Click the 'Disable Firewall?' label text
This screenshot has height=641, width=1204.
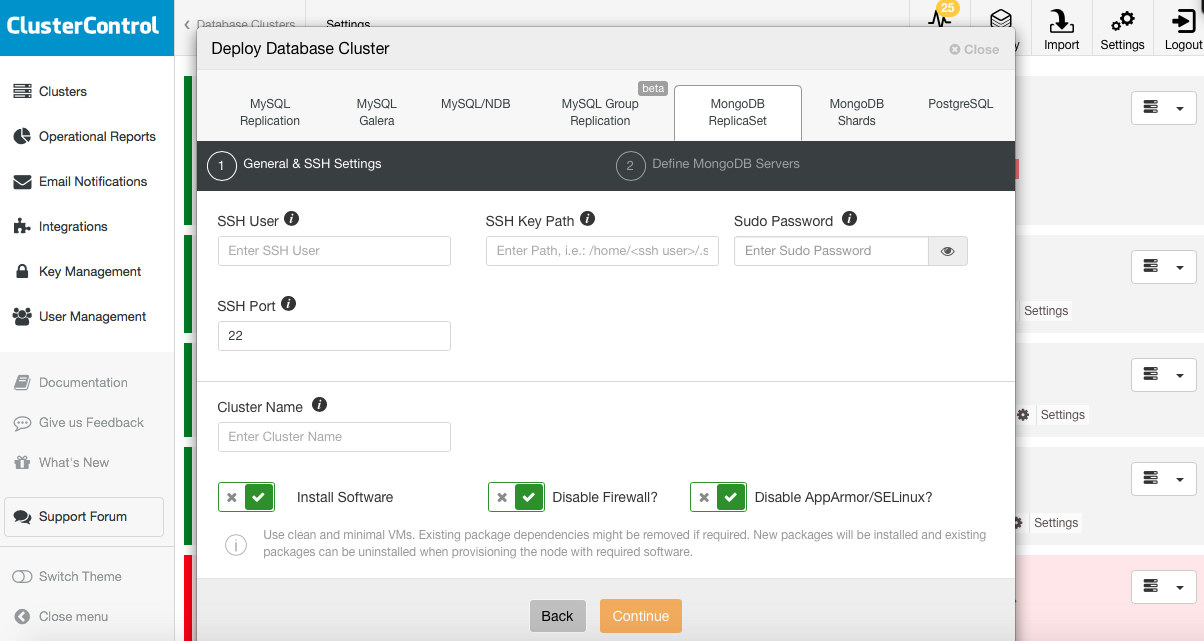tap(605, 497)
